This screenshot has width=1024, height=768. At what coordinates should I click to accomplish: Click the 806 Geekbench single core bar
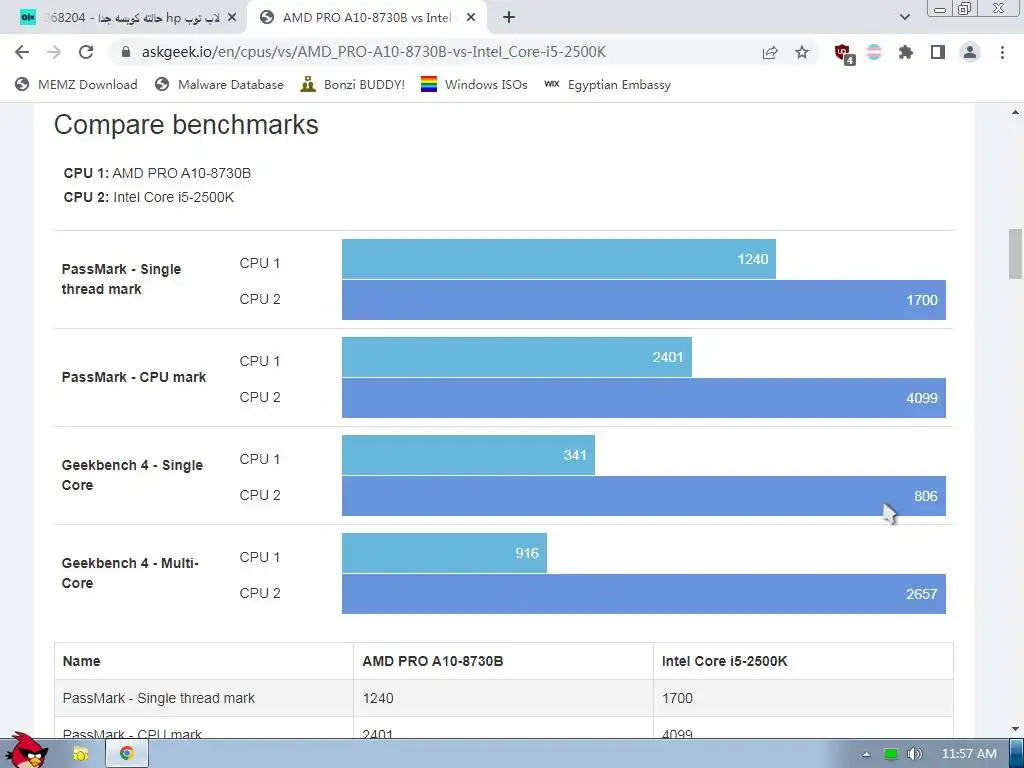643,496
